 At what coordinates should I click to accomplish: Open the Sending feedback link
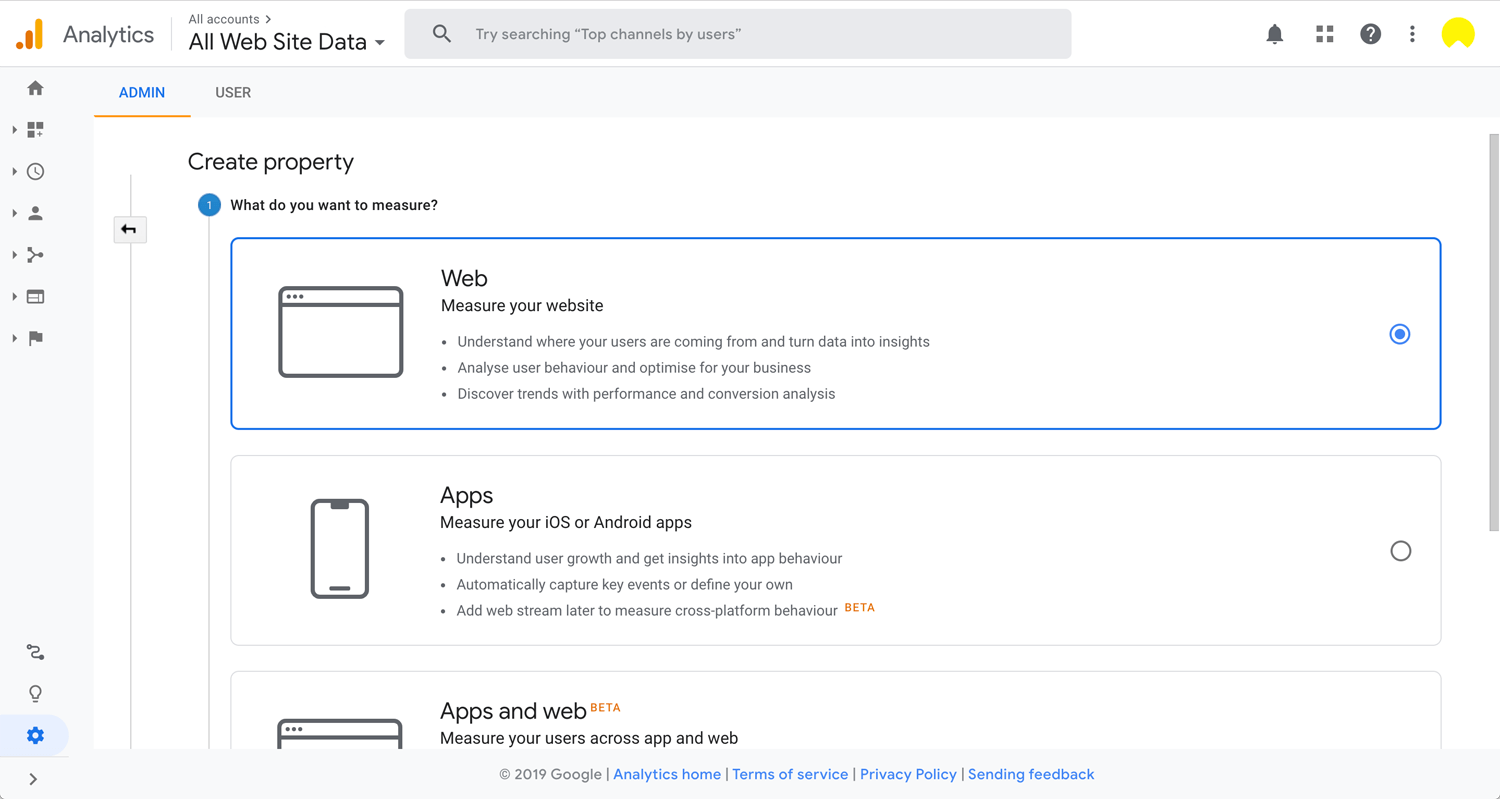pyautogui.click(x=1031, y=774)
